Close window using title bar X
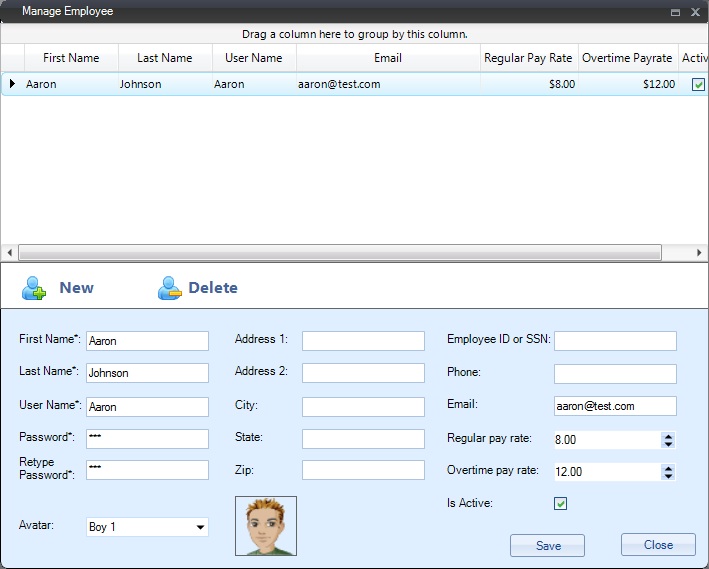709x569 pixels. pyautogui.click(x=695, y=12)
